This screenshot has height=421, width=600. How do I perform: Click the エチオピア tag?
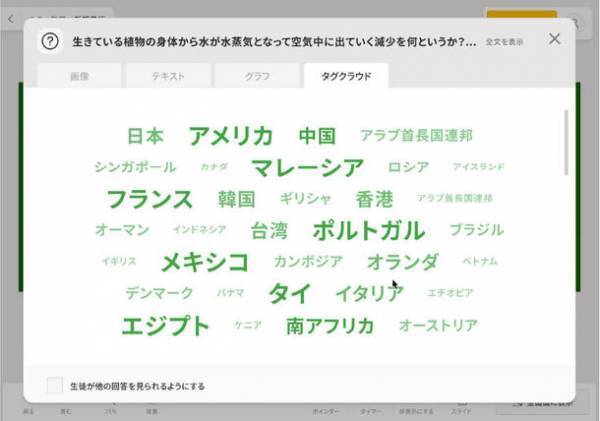coord(450,293)
